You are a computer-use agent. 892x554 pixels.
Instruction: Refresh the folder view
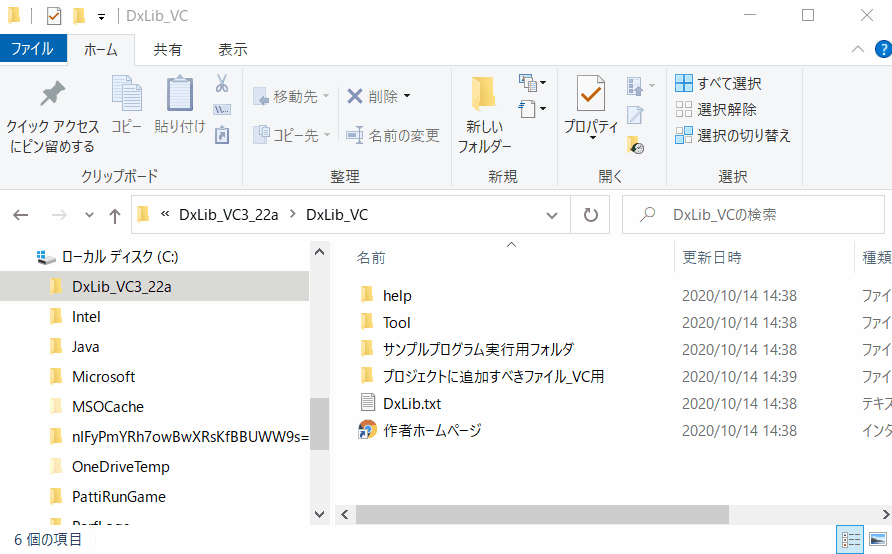click(x=590, y=215)
